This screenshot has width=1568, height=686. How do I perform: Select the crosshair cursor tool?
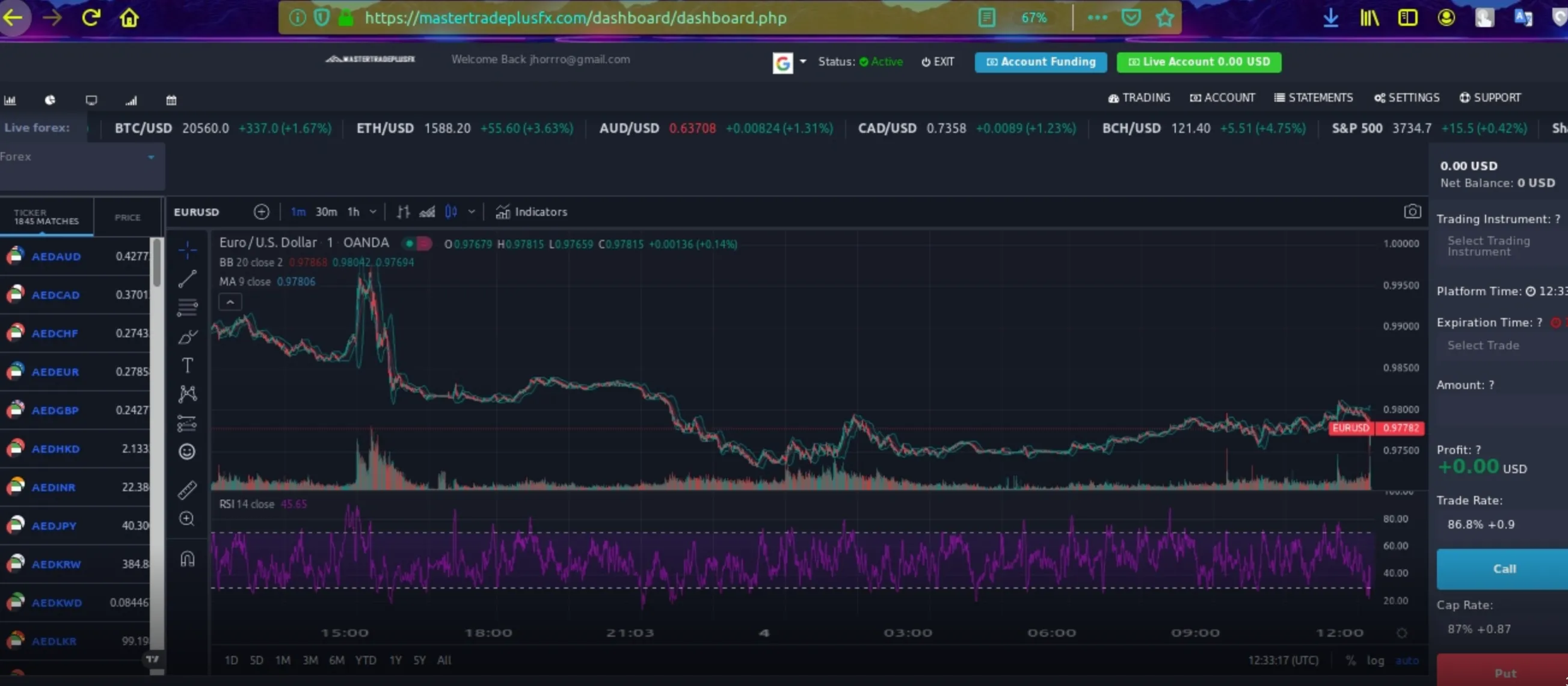[188, 250]
